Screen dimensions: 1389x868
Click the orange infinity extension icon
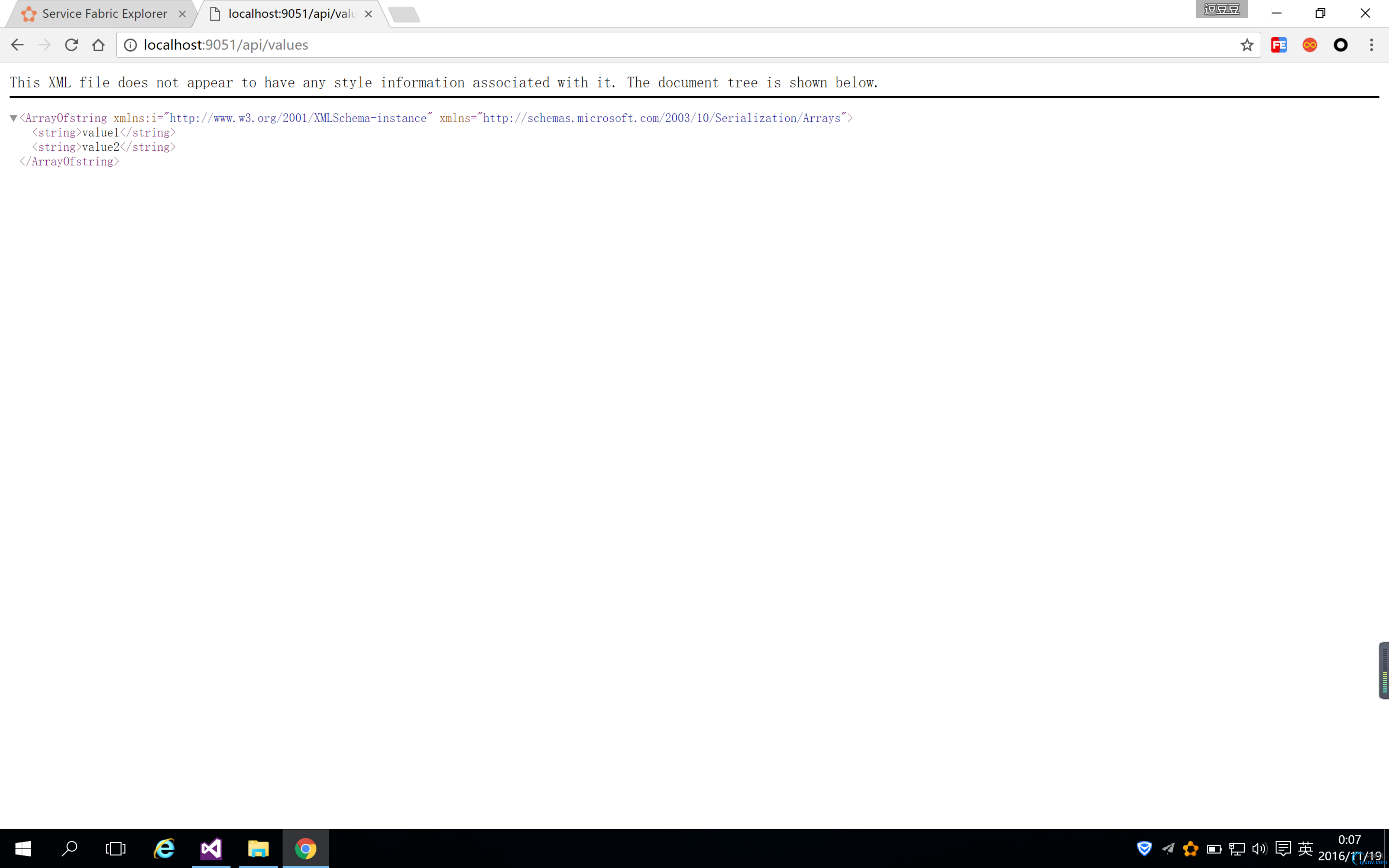[1310, 45]
